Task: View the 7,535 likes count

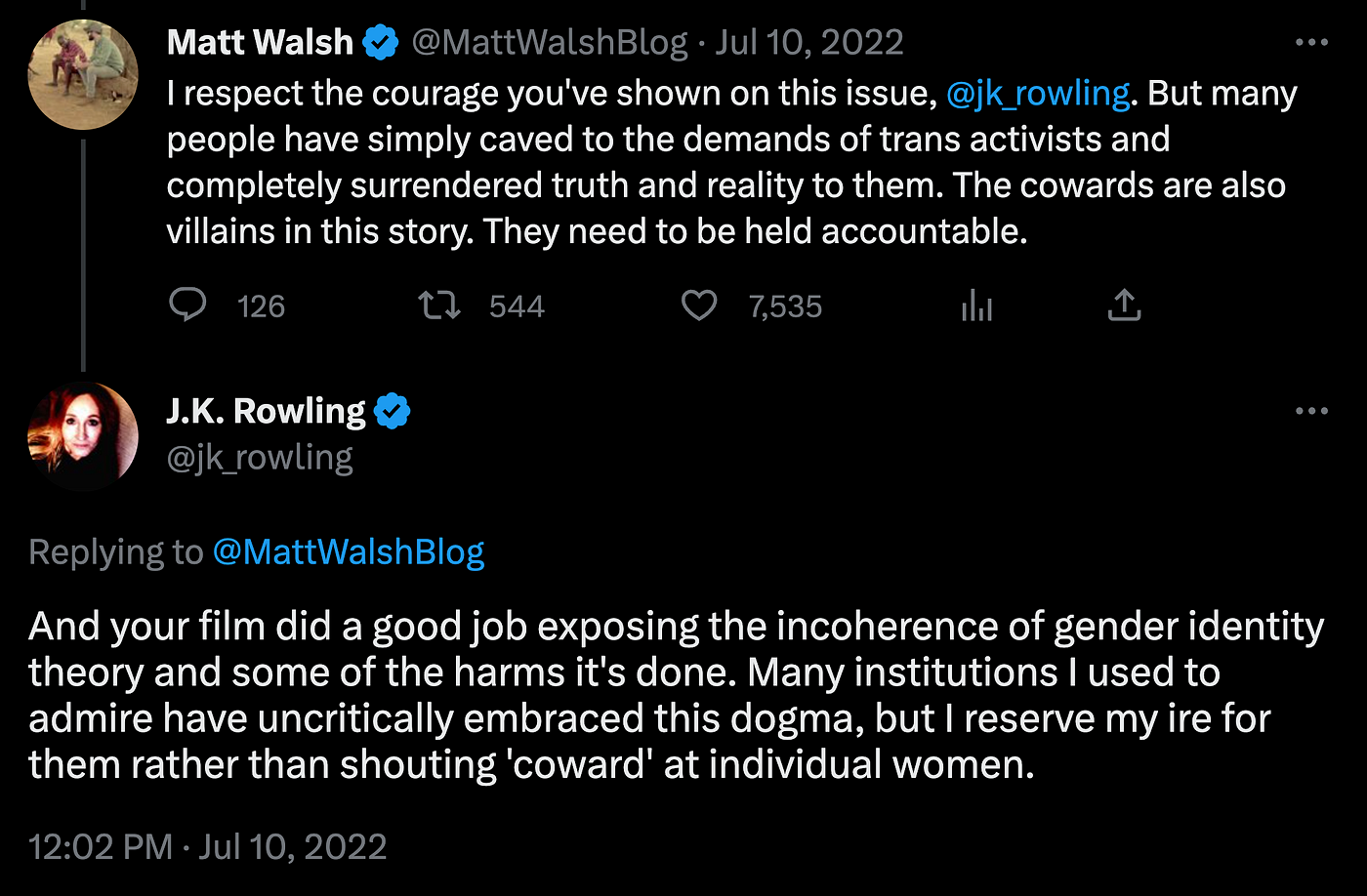Action: [x=785, y=306]
